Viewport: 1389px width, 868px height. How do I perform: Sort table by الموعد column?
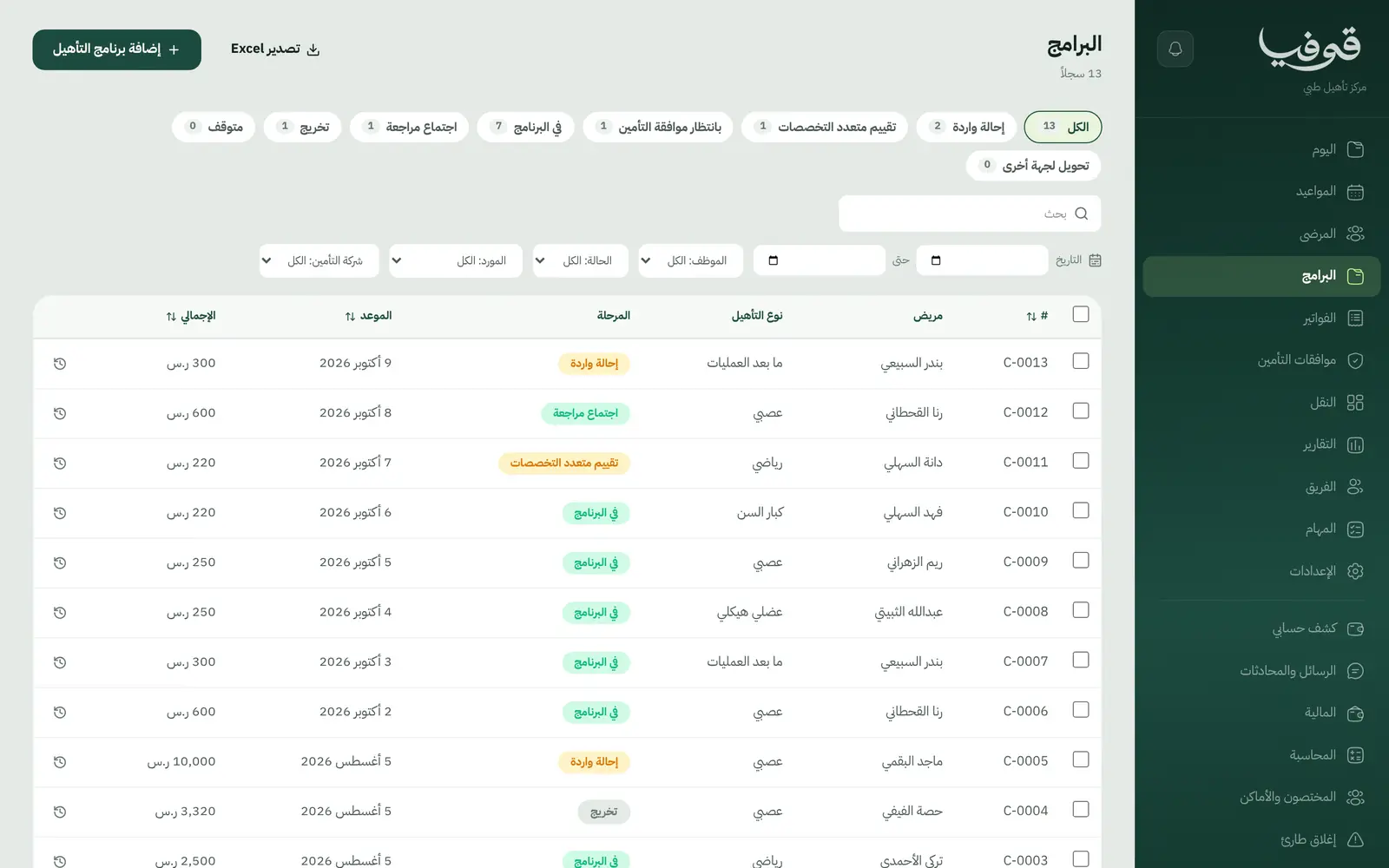[x=368, y=316]
